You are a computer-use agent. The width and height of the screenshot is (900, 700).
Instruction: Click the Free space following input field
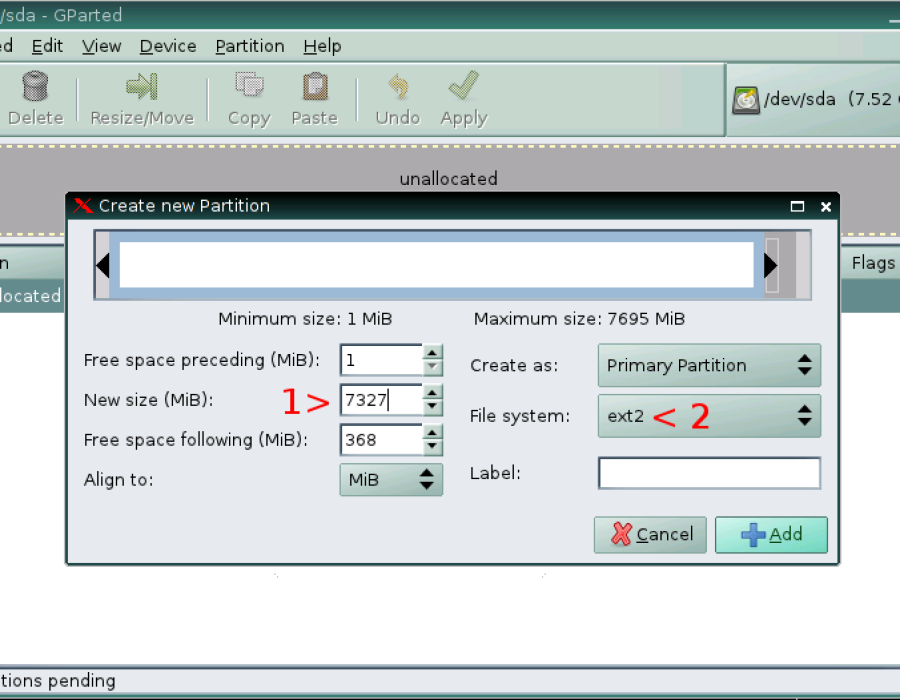tap(381, 440)
